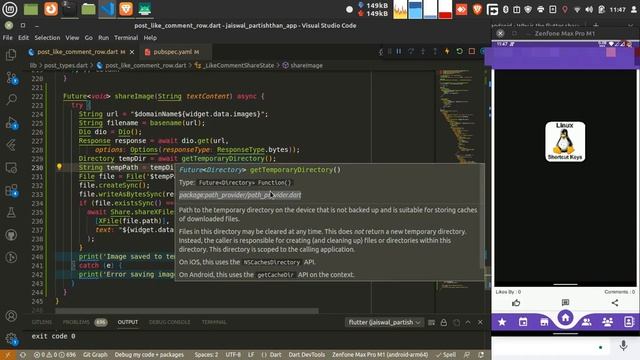Open Brave browser from the taskbar

[x=126, y=9]
